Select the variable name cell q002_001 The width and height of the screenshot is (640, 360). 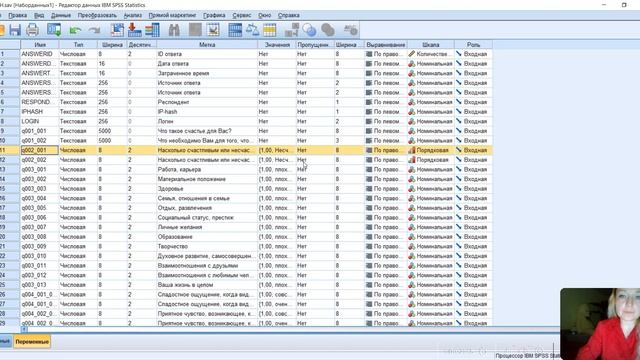coord(40,150)
